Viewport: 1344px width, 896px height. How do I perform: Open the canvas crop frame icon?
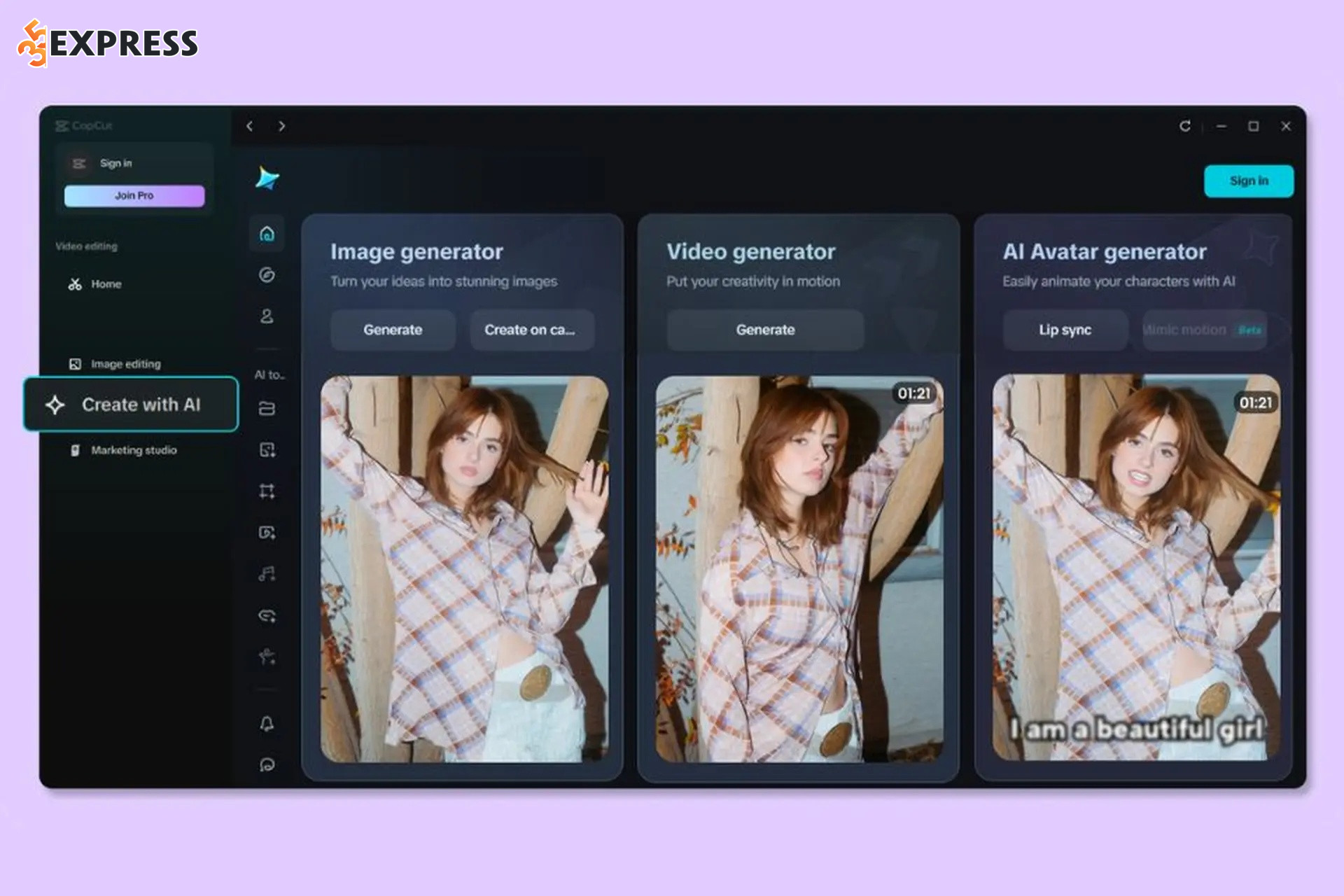267,491
